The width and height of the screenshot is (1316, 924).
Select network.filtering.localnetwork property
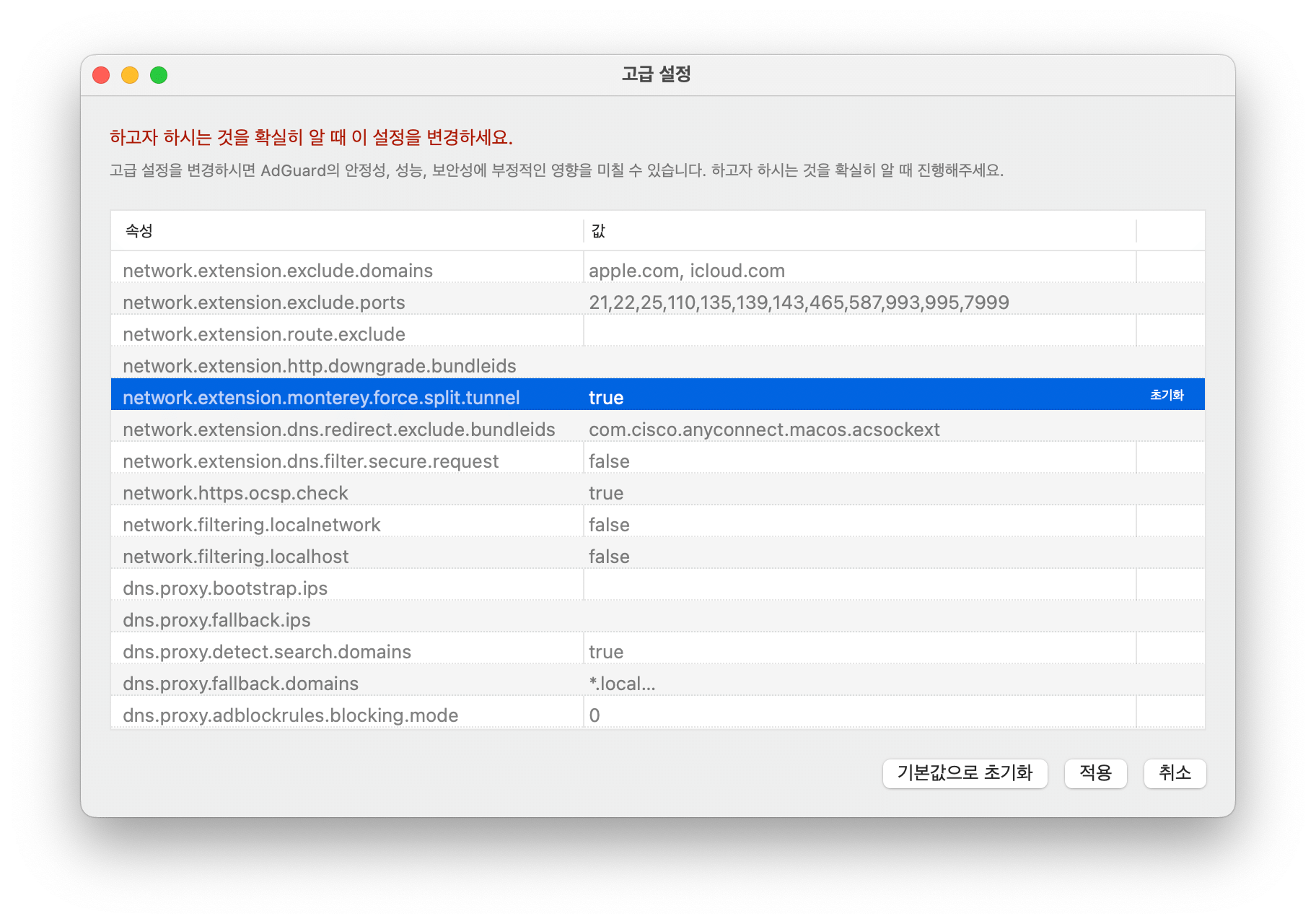point(252,525)
